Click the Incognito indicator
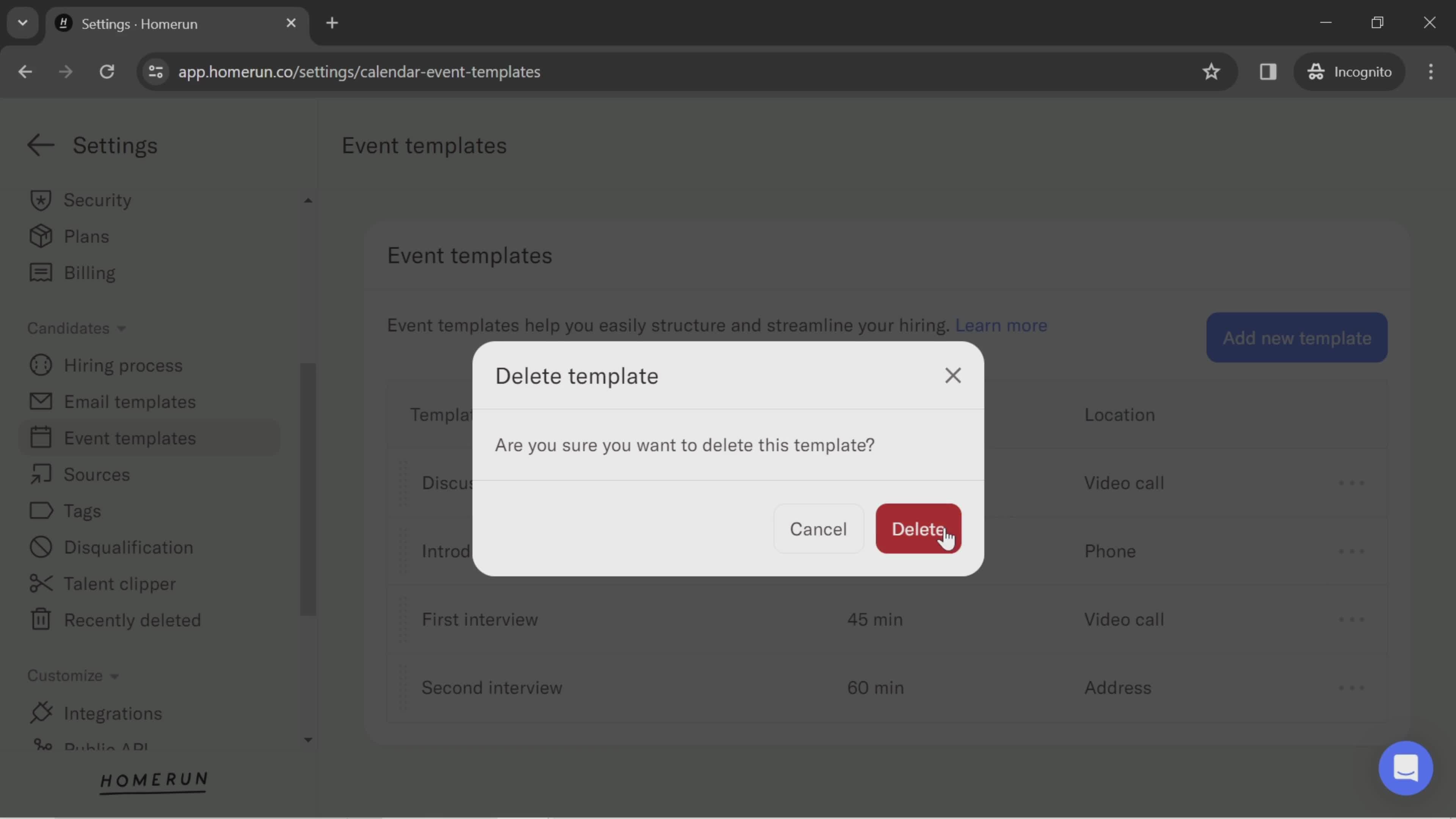Image resolution: width=1456 pixels, height=819 pixels. point(1349,72)
